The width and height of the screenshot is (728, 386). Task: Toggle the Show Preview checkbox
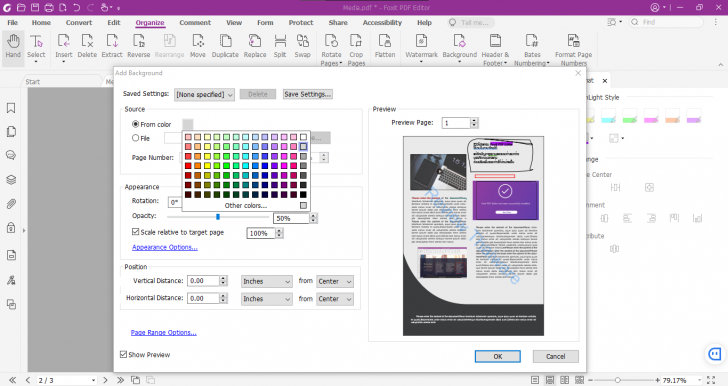pos(124,354)
